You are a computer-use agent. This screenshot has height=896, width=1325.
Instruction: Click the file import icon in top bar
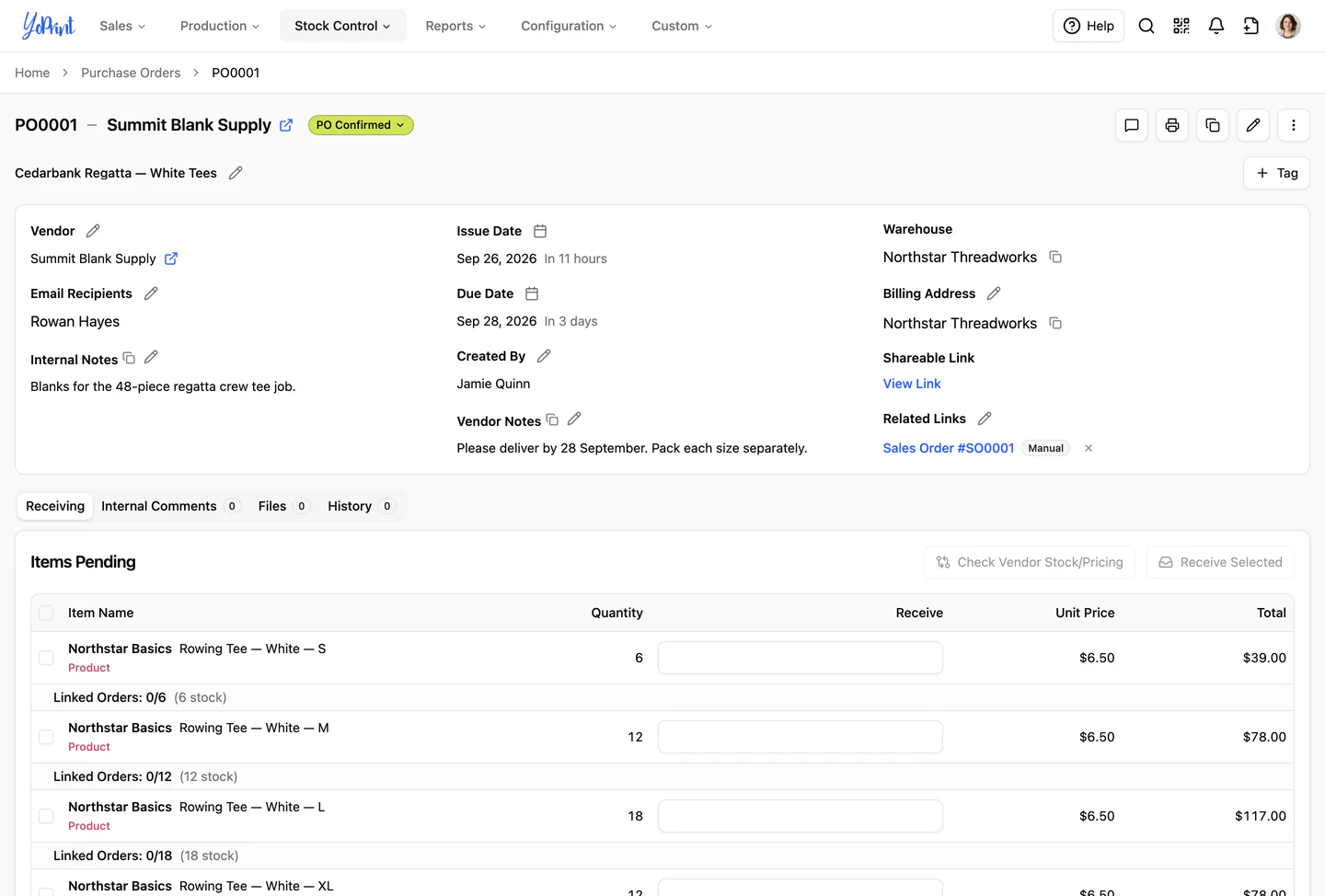coord(1251,26)
